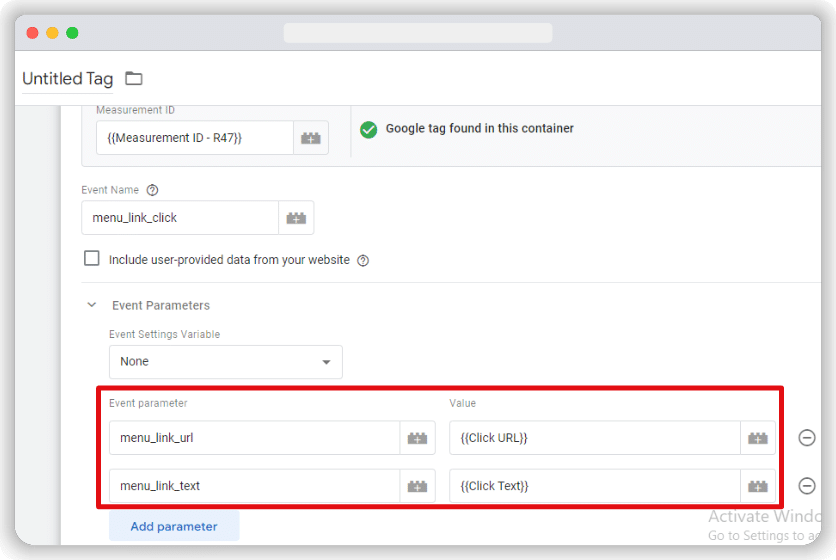Click help icon next to Event Name label
This screenshot has width=836, height=560.
click(x=152, y=190)
